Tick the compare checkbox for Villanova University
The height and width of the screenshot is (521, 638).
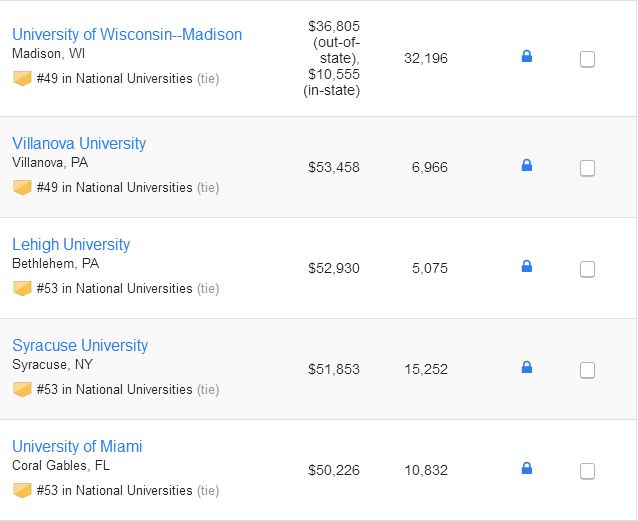[587, 168]
